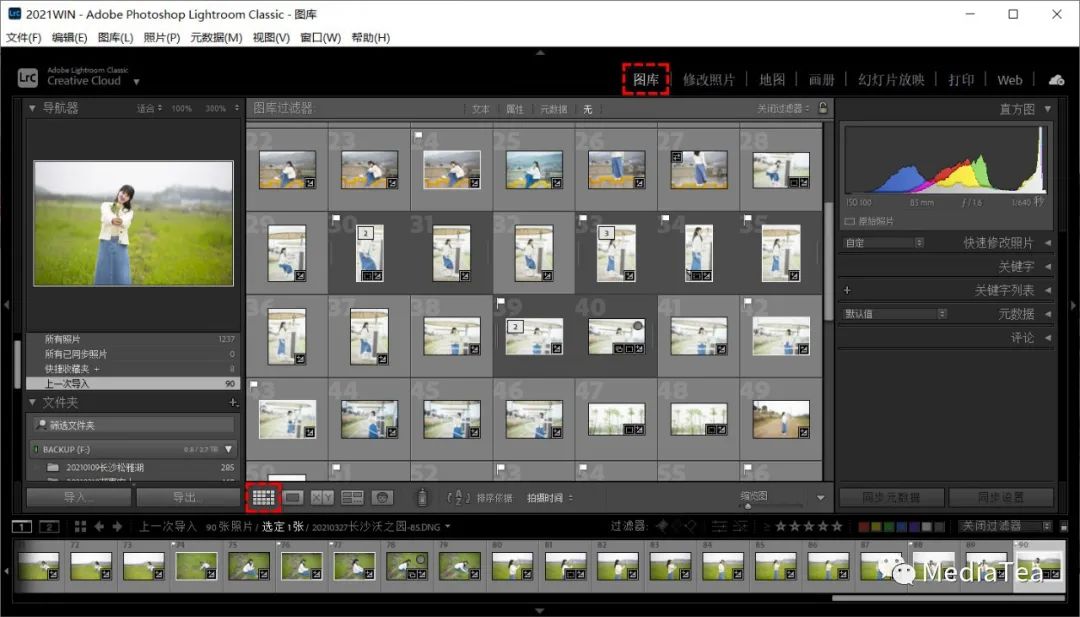1080x617 pixels.
Task: Switch to the Slideshow module
Action: click(891, 80)
